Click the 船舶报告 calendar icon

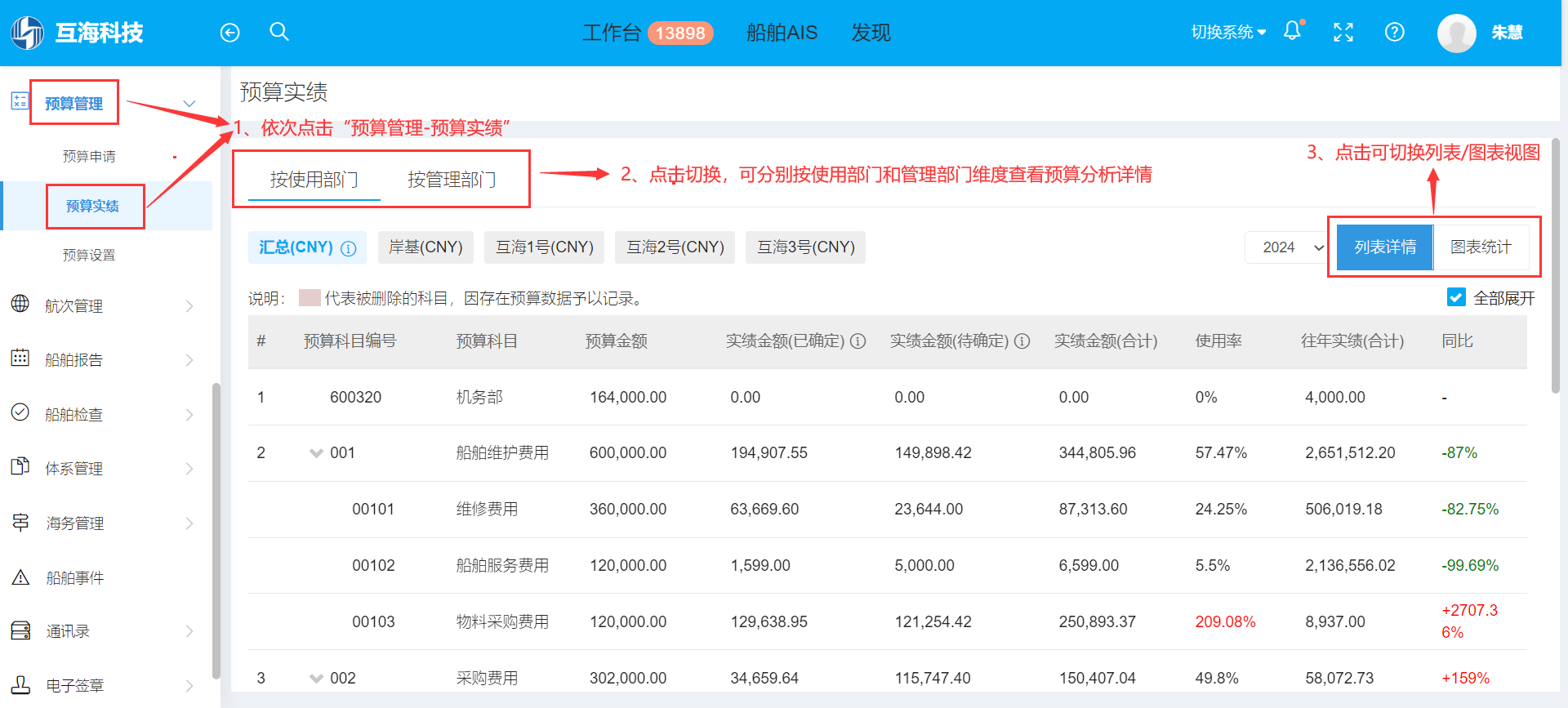point(20,358)
